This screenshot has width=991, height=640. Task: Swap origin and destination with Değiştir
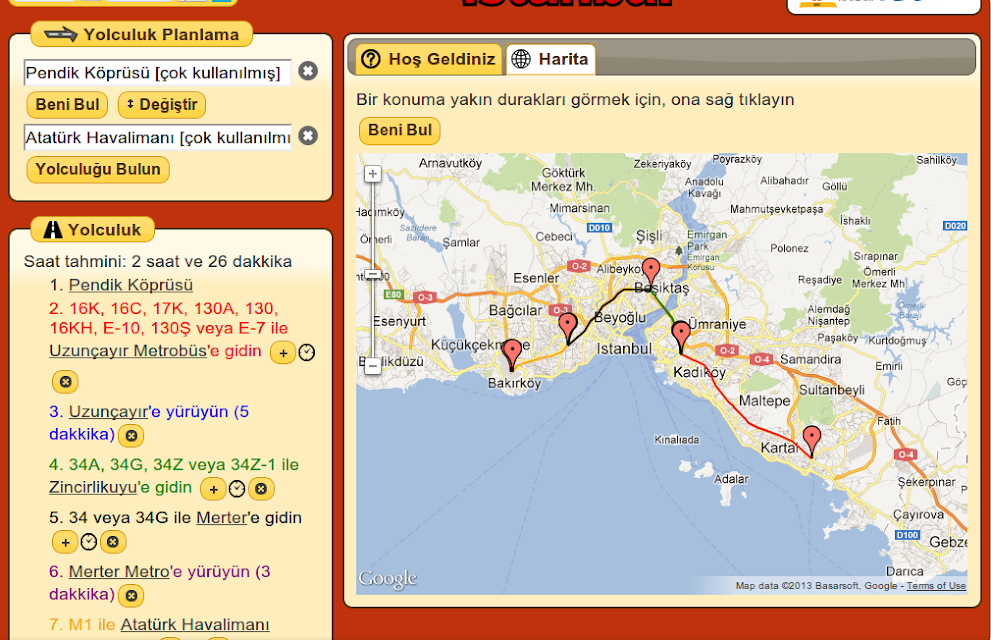162,104
